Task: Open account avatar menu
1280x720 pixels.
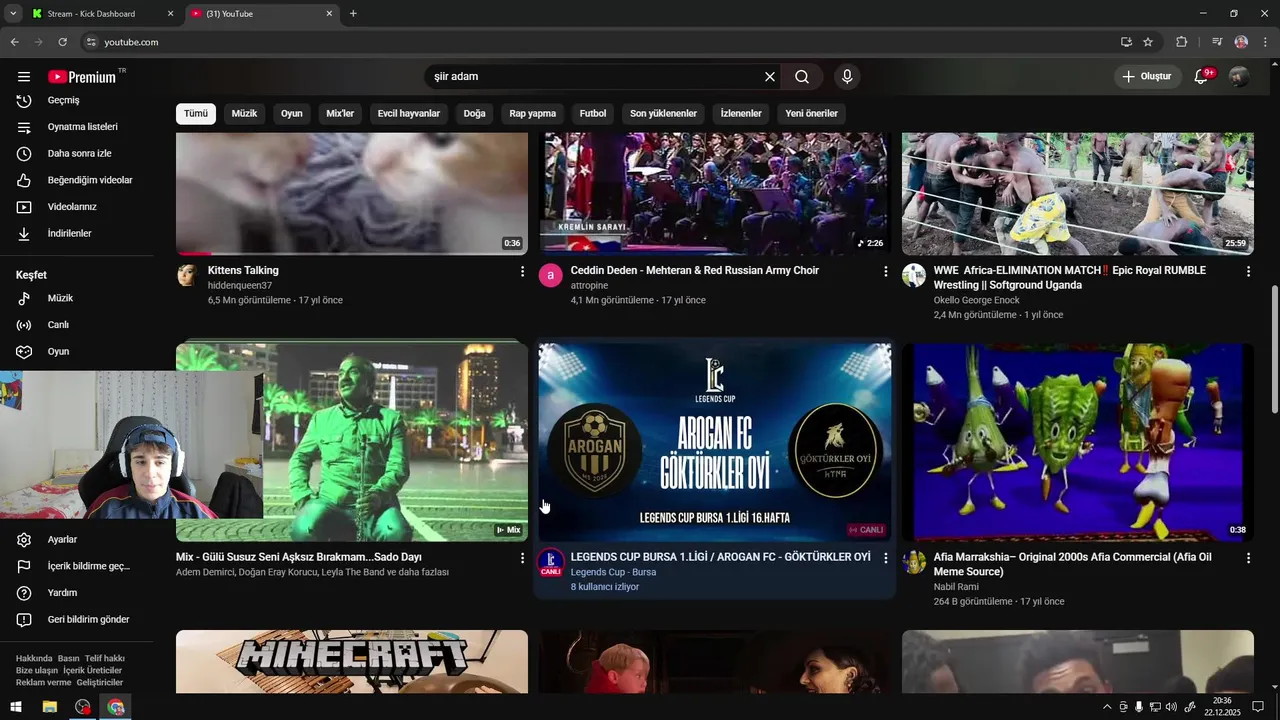Action: click(x=1239, y=77)
